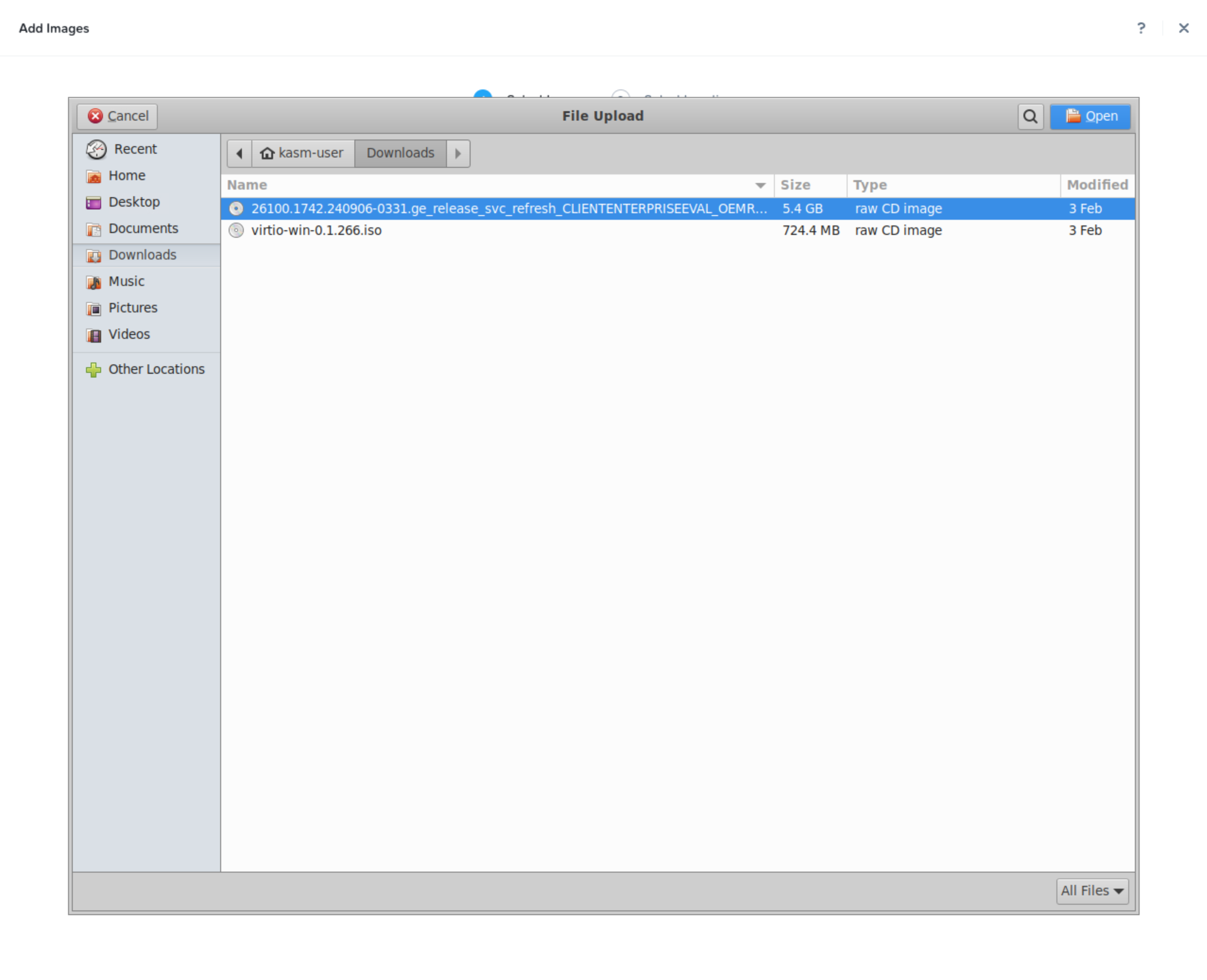Cancel the file upload dialog

117,116
